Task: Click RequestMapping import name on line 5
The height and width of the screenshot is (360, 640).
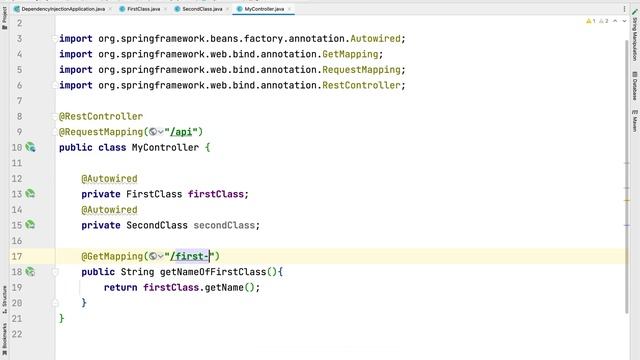Action: [361, 70]
